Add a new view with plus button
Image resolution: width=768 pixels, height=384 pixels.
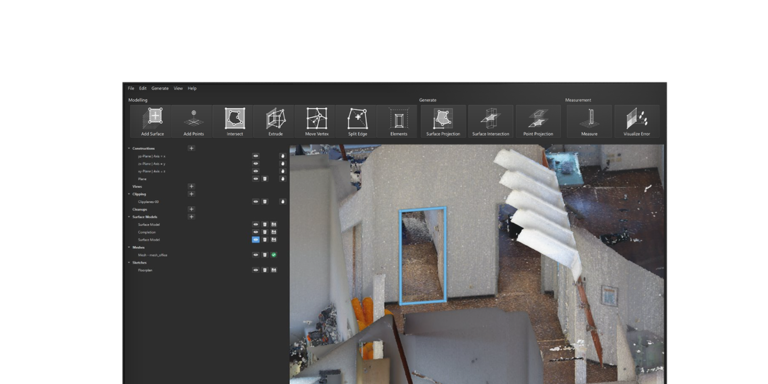192,186
